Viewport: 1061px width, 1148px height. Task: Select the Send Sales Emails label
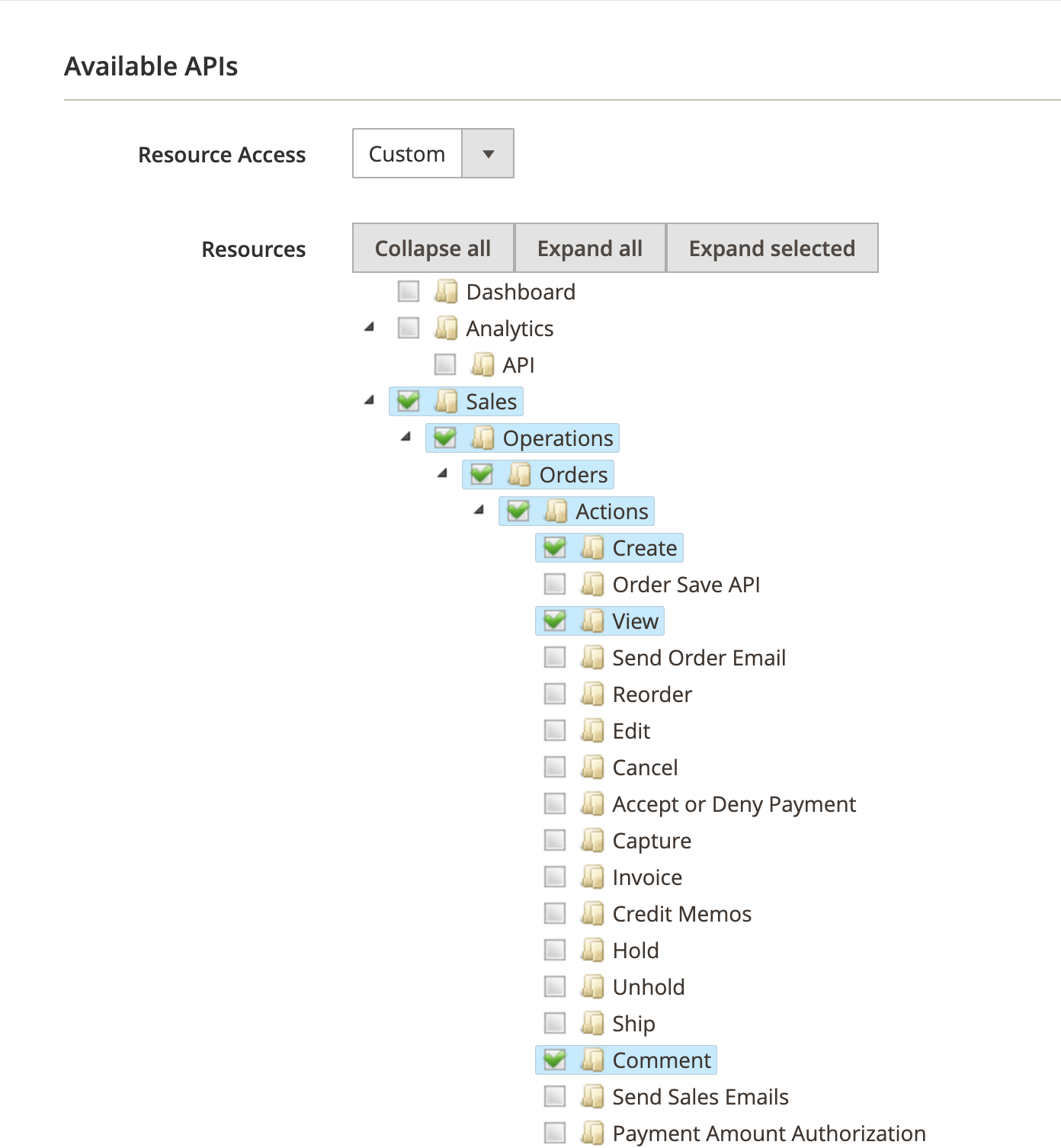[x=700, y=1097]
